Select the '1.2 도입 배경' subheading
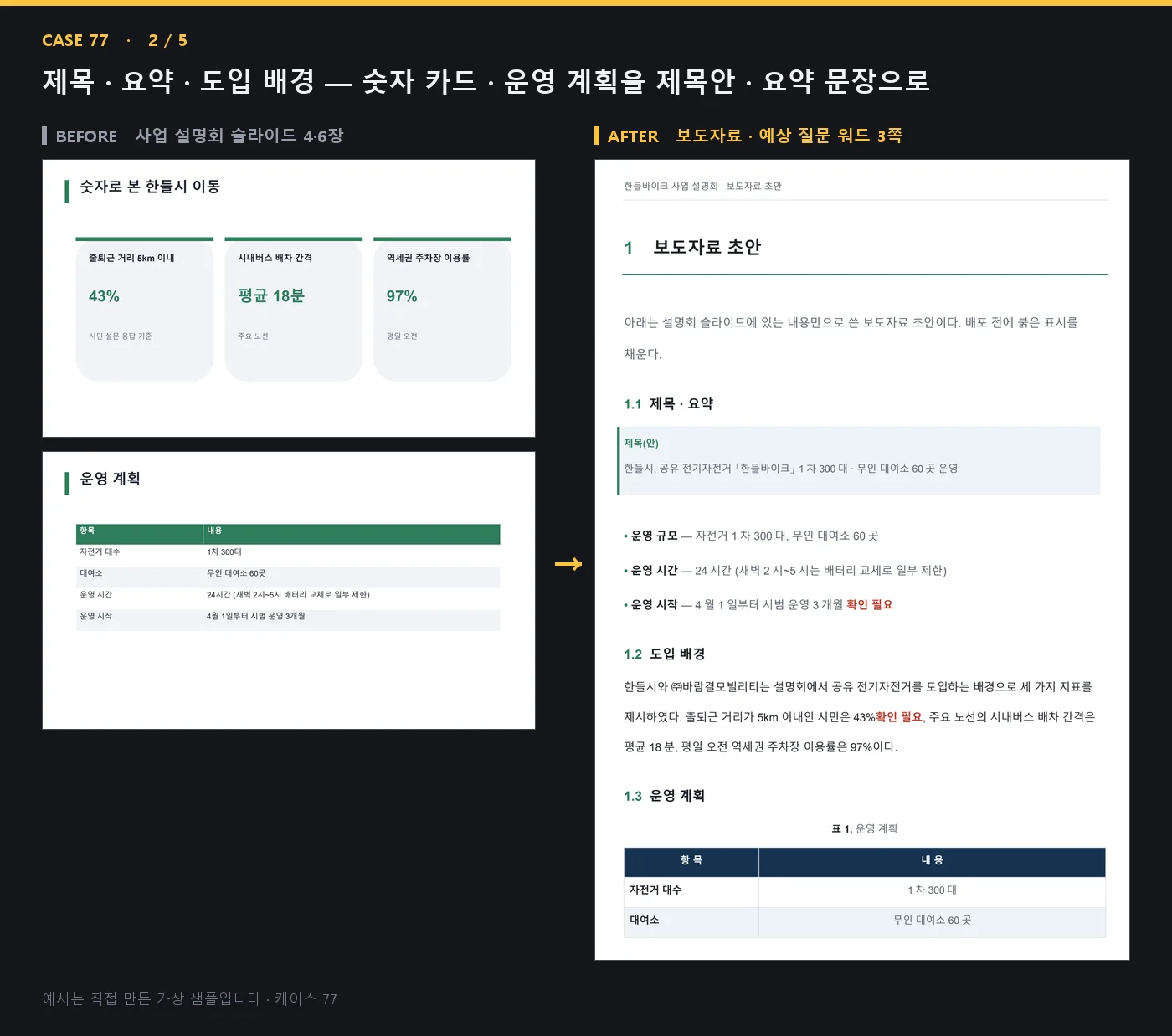 coord(665,654)
